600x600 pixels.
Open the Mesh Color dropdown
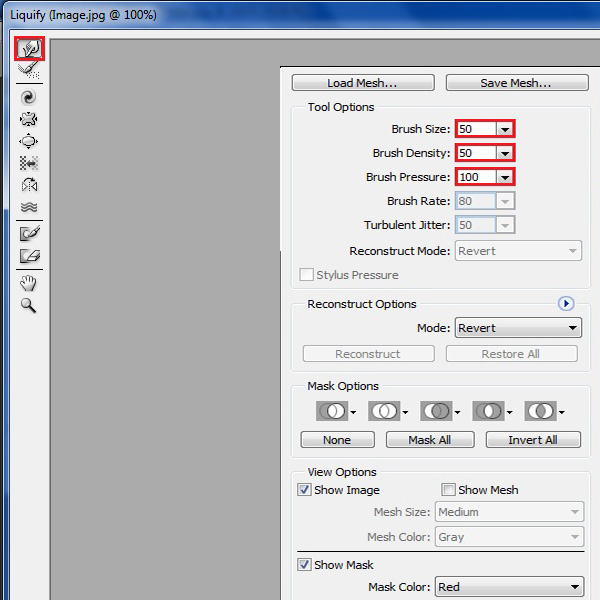pyautogui.click(x=509, y=537)
